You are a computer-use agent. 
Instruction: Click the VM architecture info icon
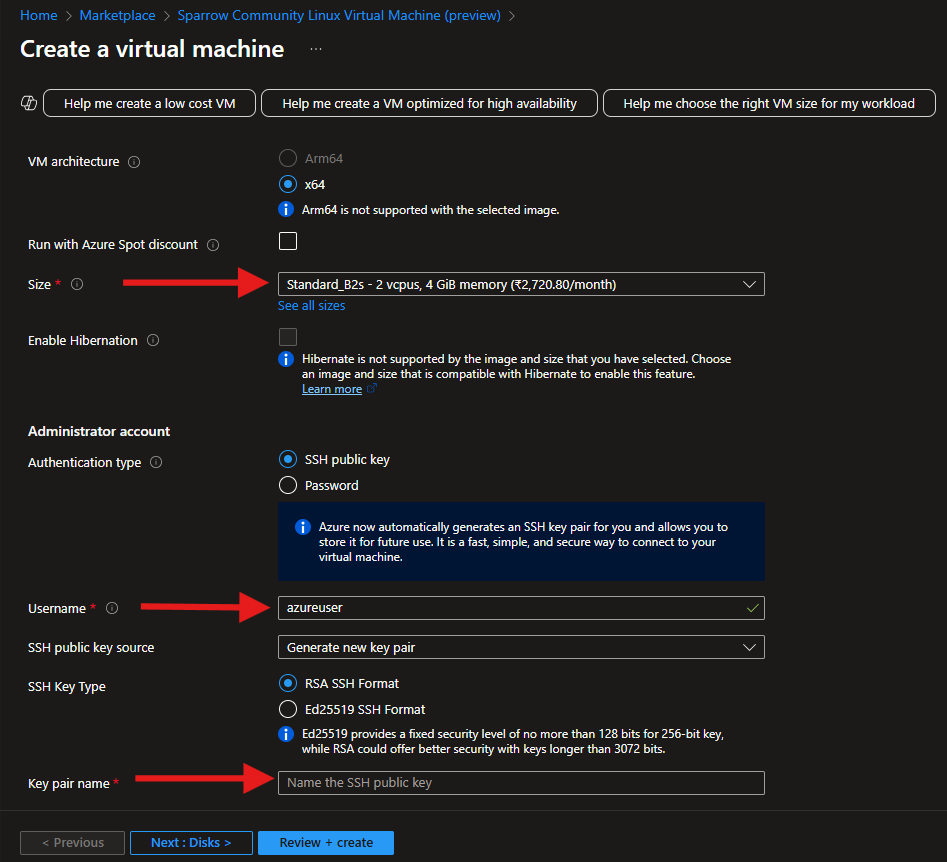pos(135,161)
